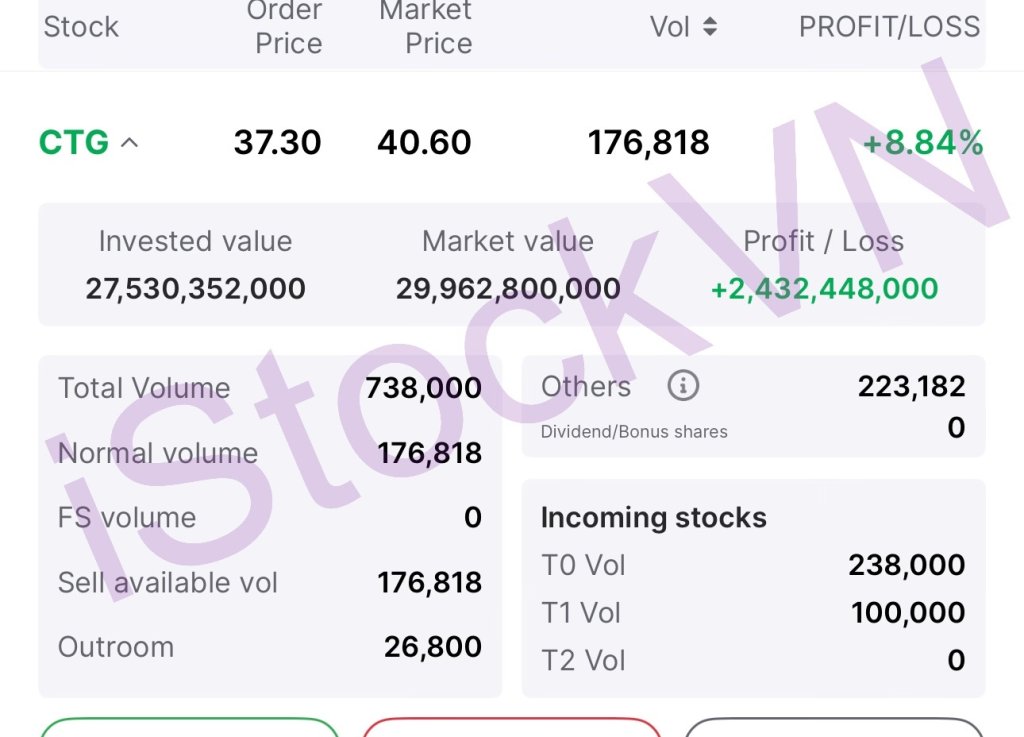Select the T0 Vol row

pyautogui.click(x=752, y=565)
